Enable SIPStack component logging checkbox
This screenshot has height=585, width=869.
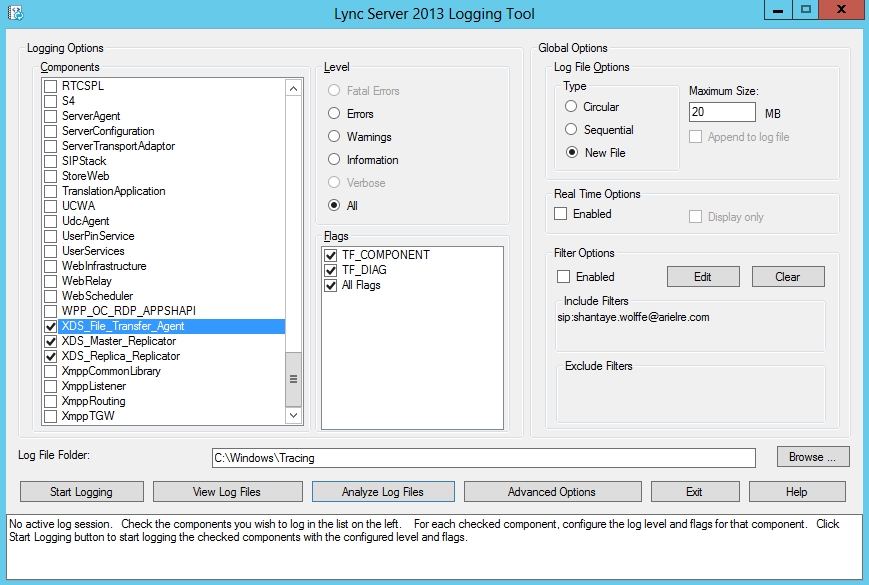[x=50, y=161]
